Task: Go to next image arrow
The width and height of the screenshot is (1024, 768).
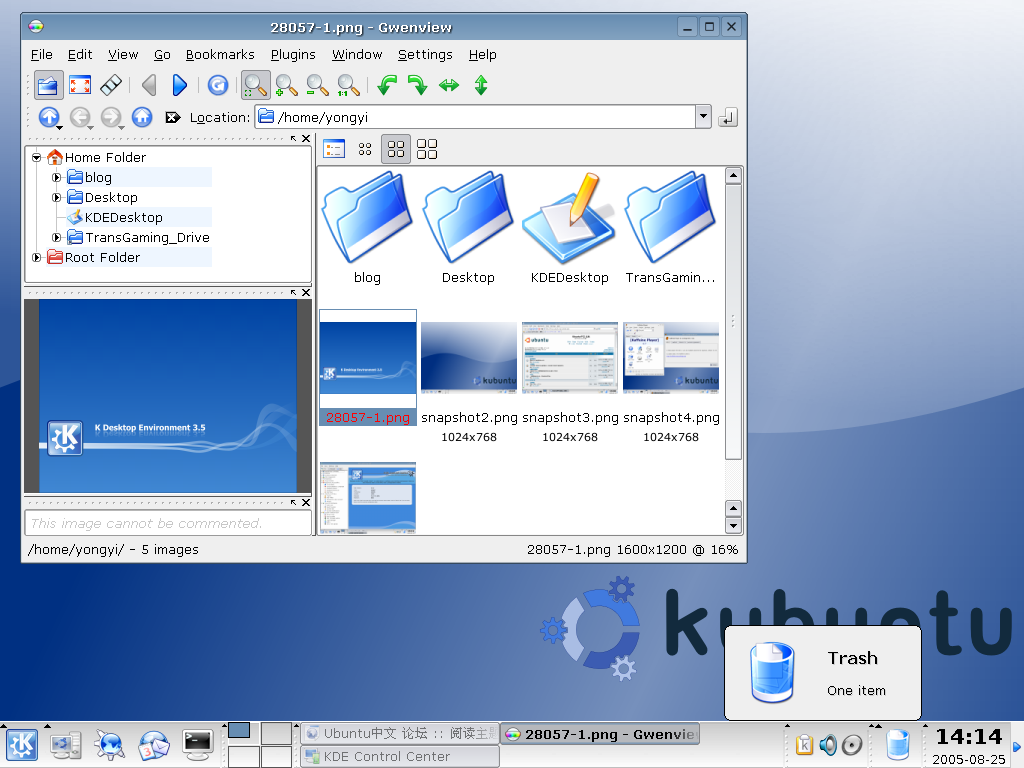Action: click(x=180, y=85)
